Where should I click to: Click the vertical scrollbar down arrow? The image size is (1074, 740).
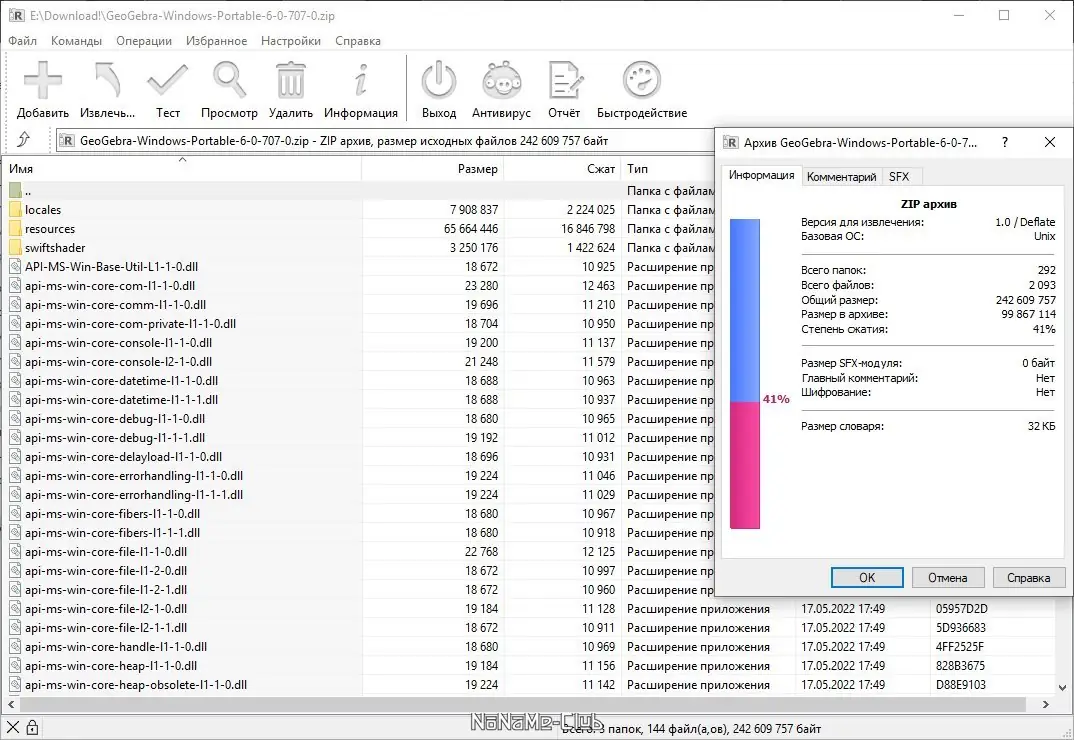1063,687
